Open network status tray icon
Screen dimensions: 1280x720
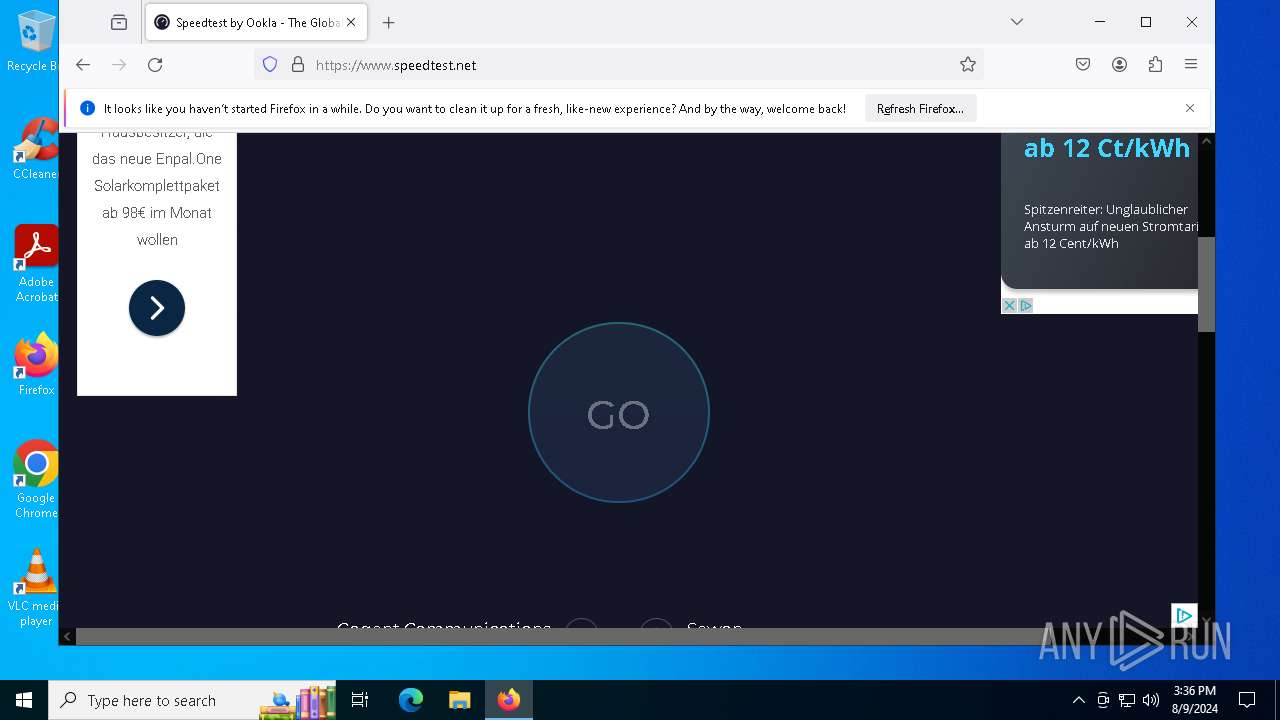pyautogui.click(x=1127, y=700)
